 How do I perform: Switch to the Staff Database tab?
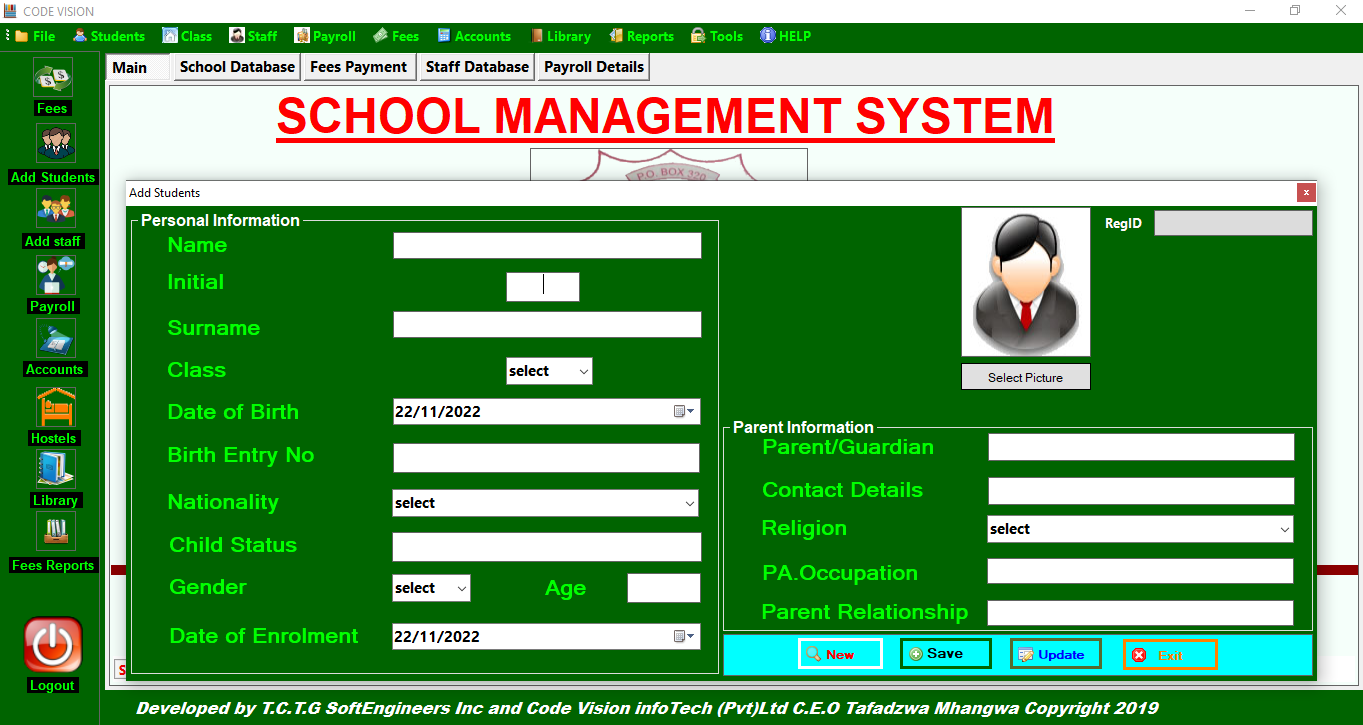[x=477, y=67]
